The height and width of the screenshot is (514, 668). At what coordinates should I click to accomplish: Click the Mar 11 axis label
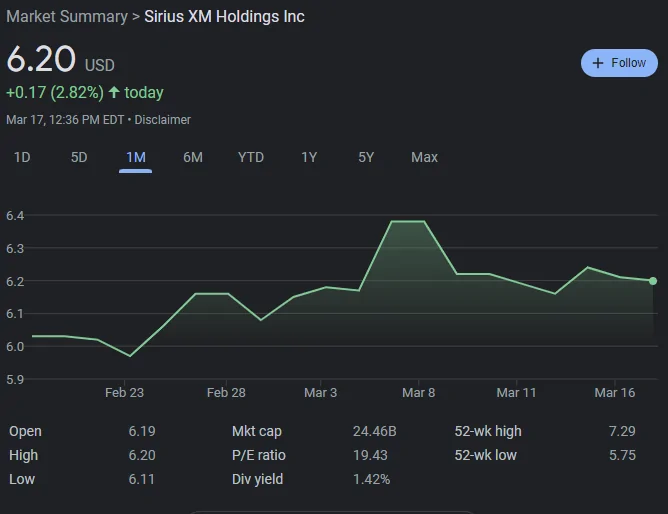pos(516,392)
